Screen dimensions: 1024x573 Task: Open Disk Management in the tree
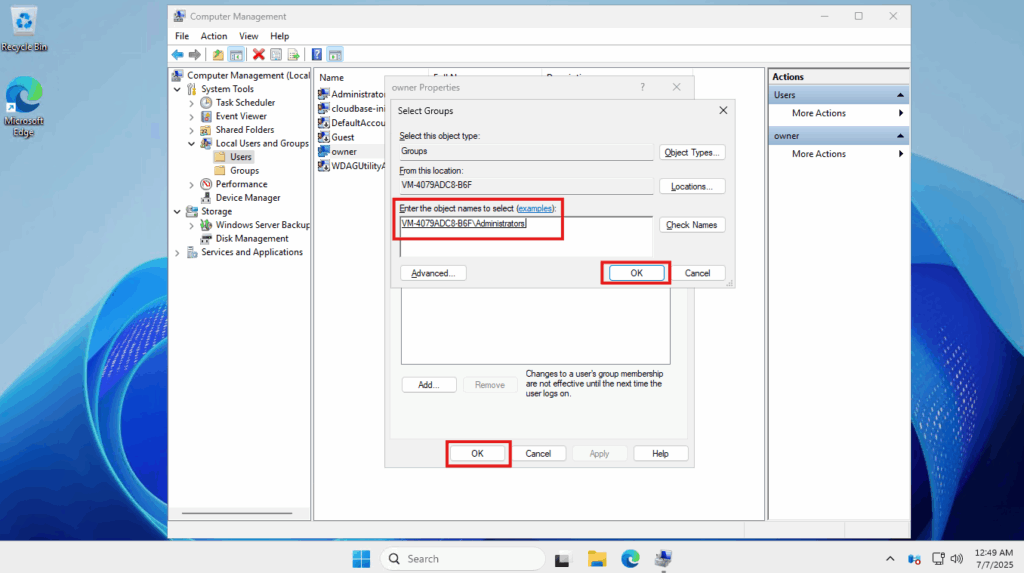tap(251, 239)
